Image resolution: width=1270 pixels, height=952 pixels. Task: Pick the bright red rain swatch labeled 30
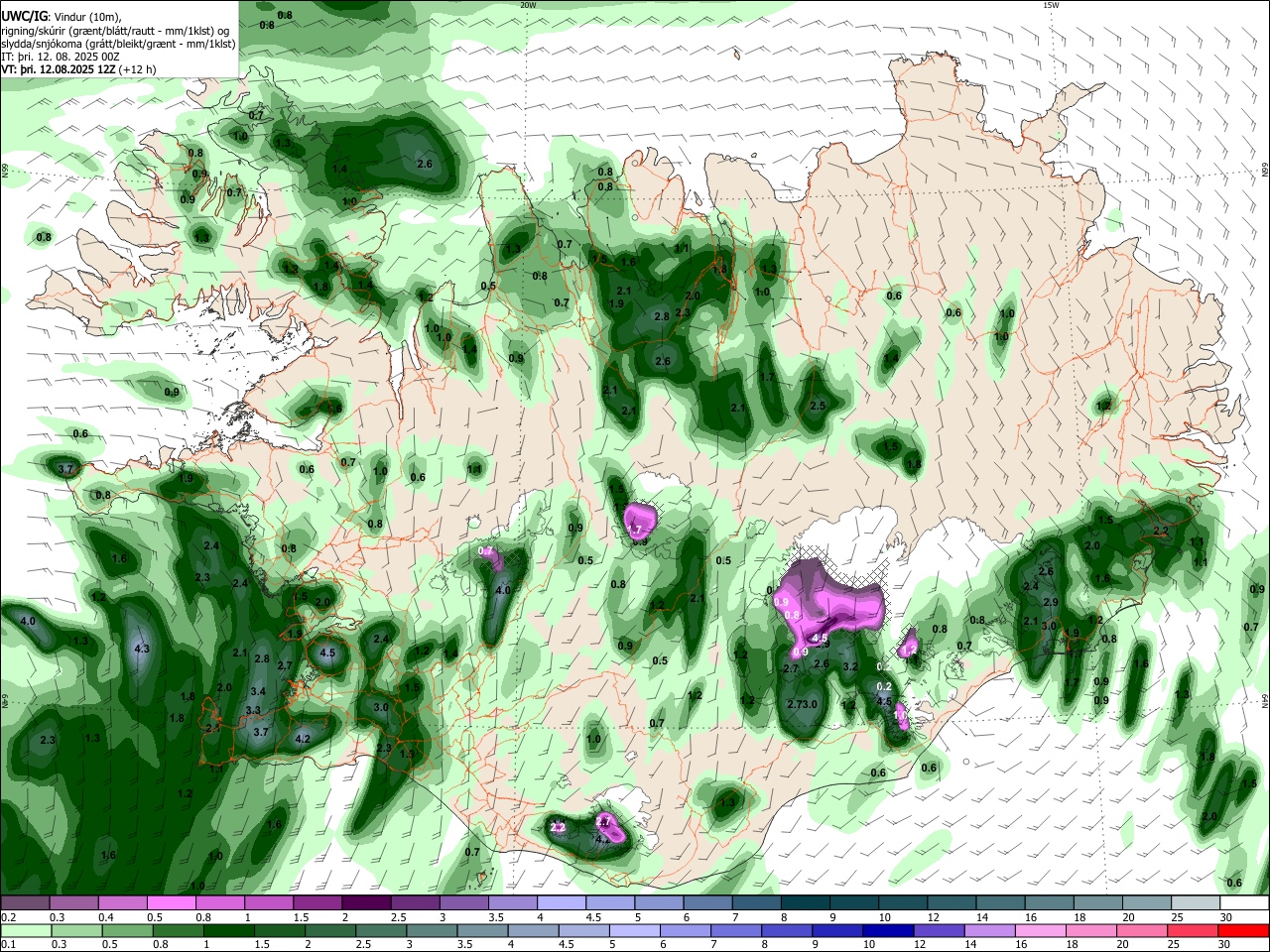pos(1245,930)
